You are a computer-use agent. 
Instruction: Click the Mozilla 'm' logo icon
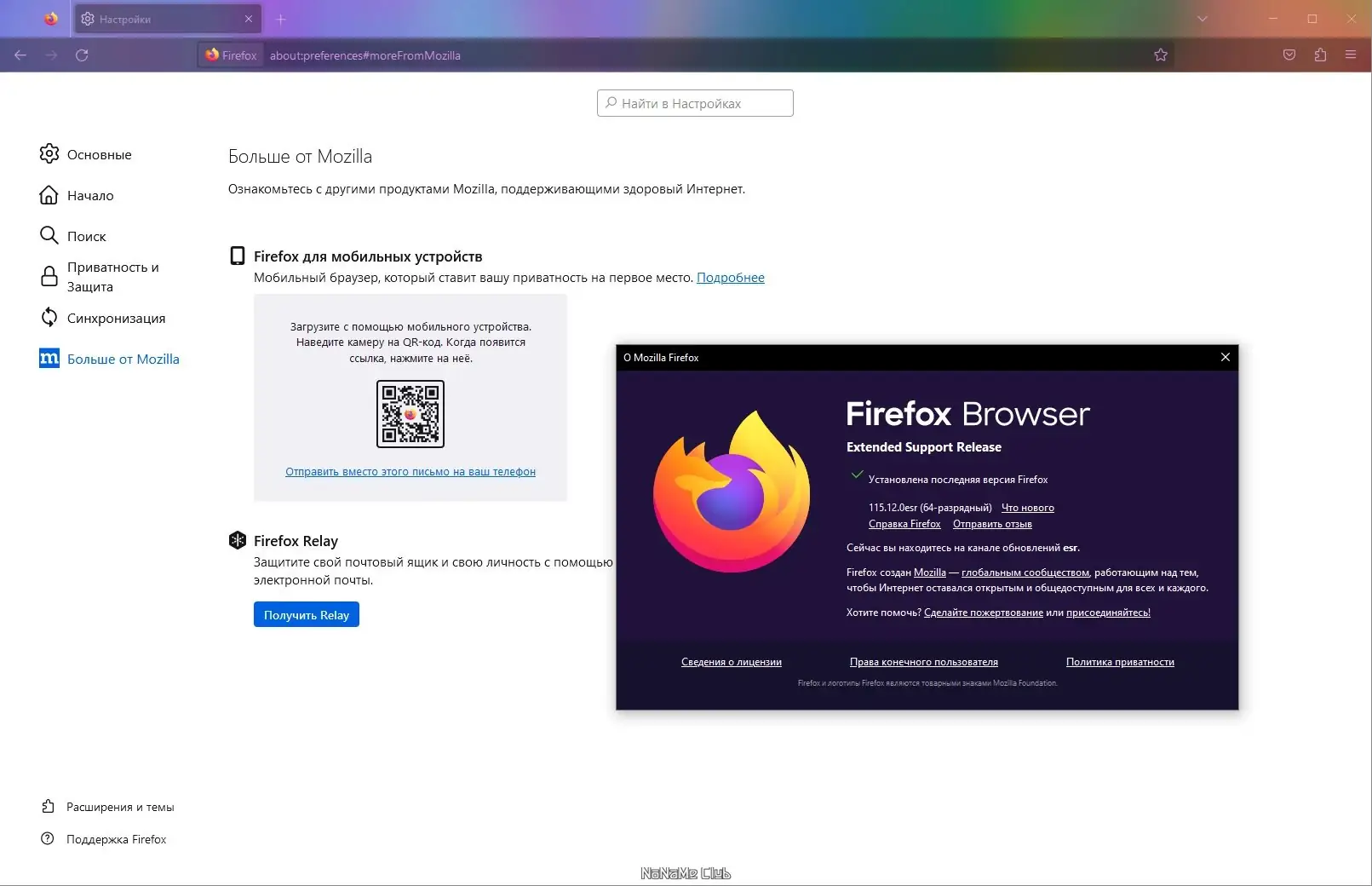click(x=49, y=358)
